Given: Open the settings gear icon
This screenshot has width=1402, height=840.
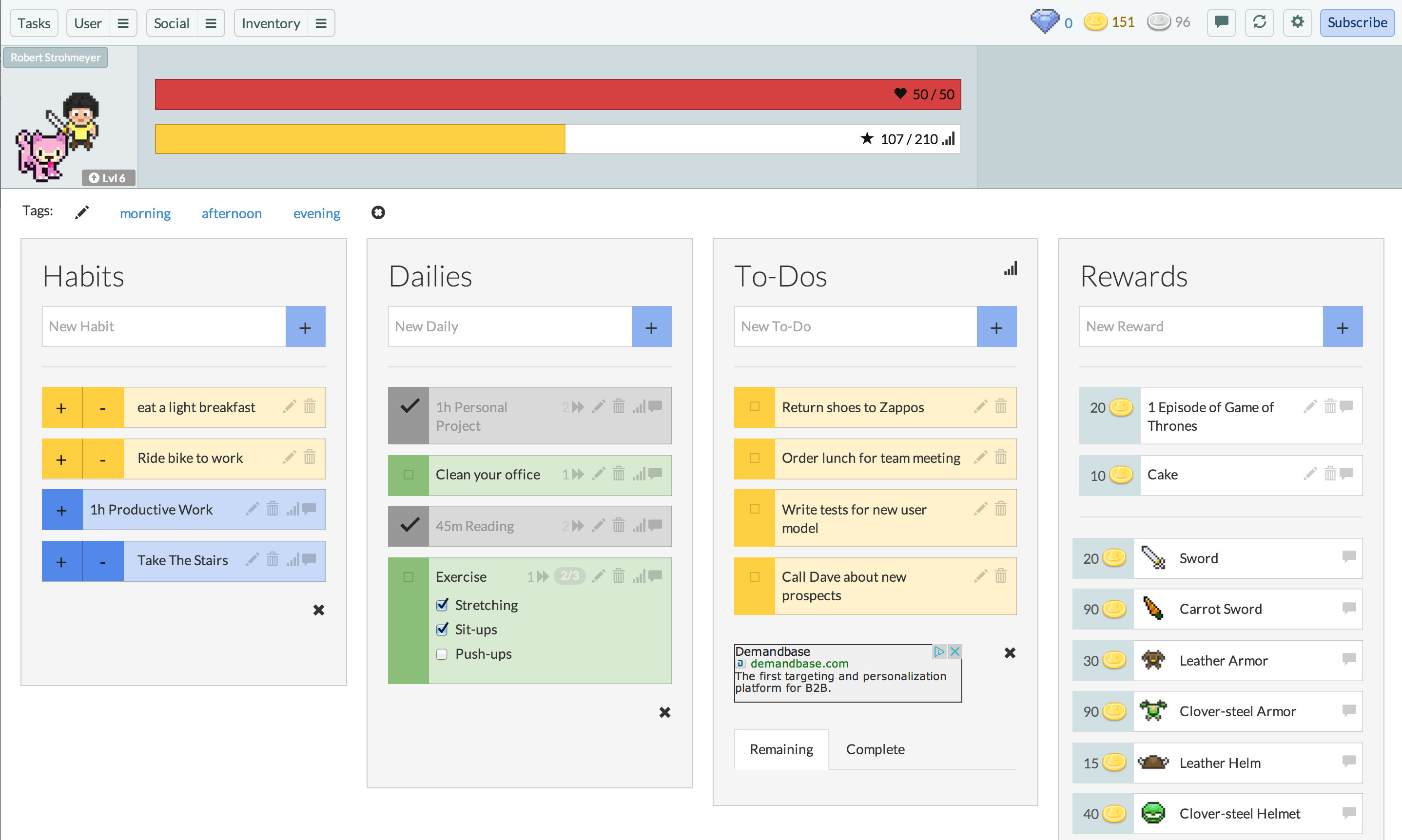Looking at the screenshot, I should [1297, 22].
